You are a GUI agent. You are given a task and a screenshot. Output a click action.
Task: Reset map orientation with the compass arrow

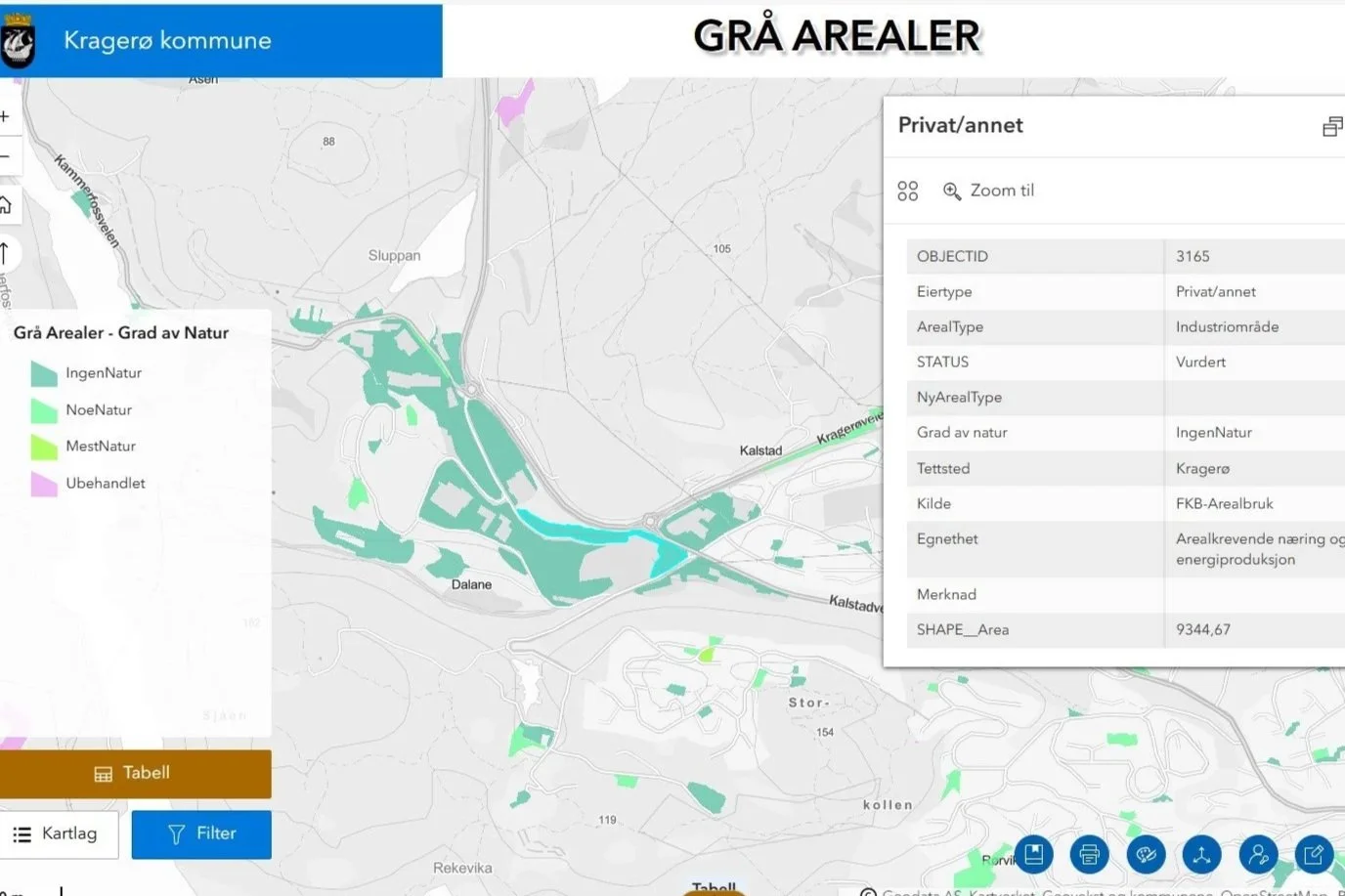5,254
